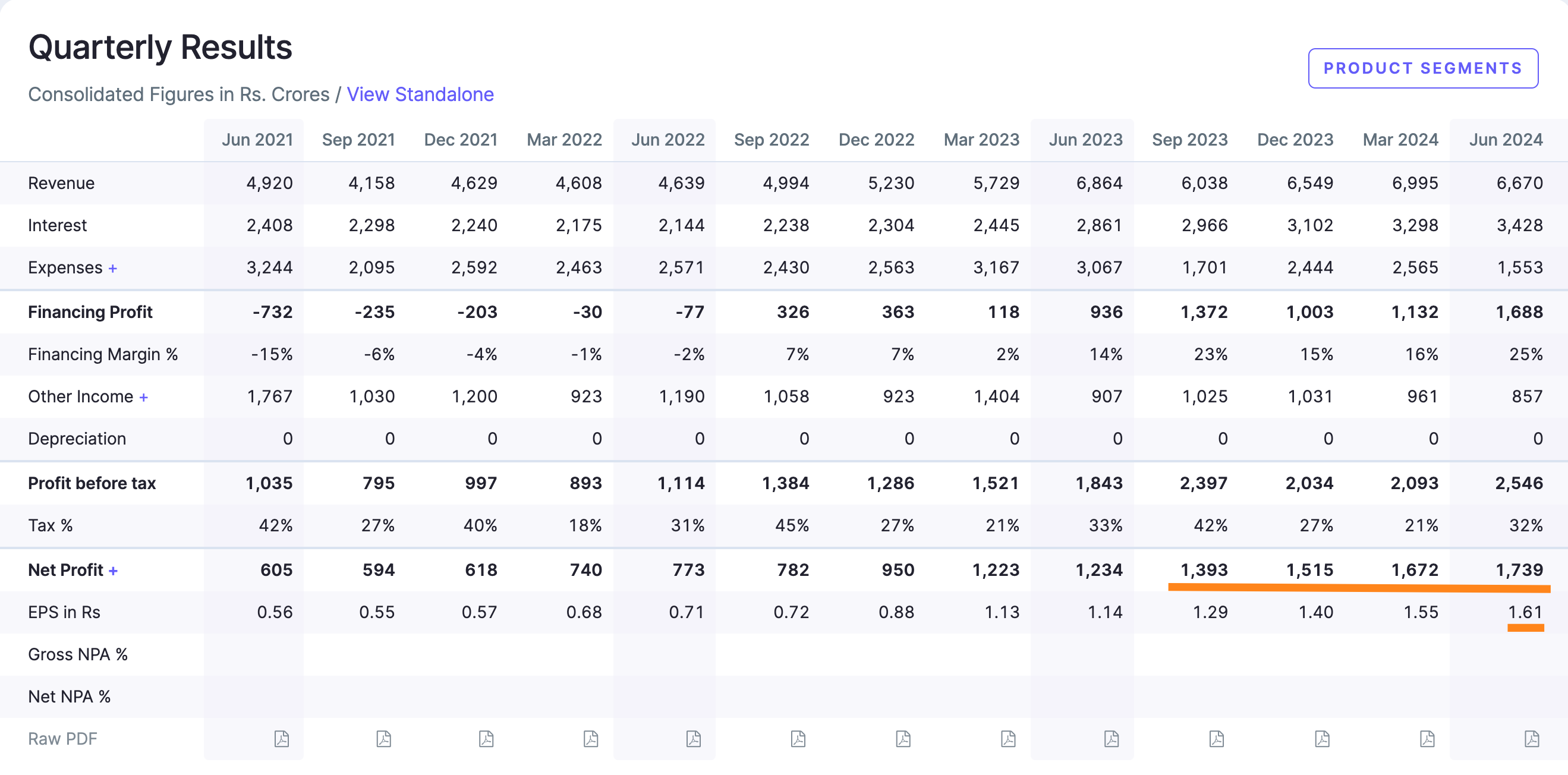Open the Mar 2022 raw PDF icon
The width and height of the screenshot is (1568, 775).
pyautogui.click(x=590, y=739)
